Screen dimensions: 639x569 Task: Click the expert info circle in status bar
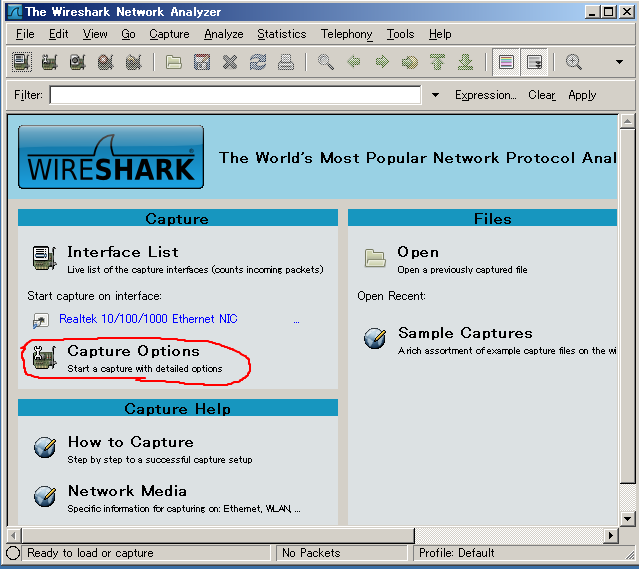tap(13, 553)
